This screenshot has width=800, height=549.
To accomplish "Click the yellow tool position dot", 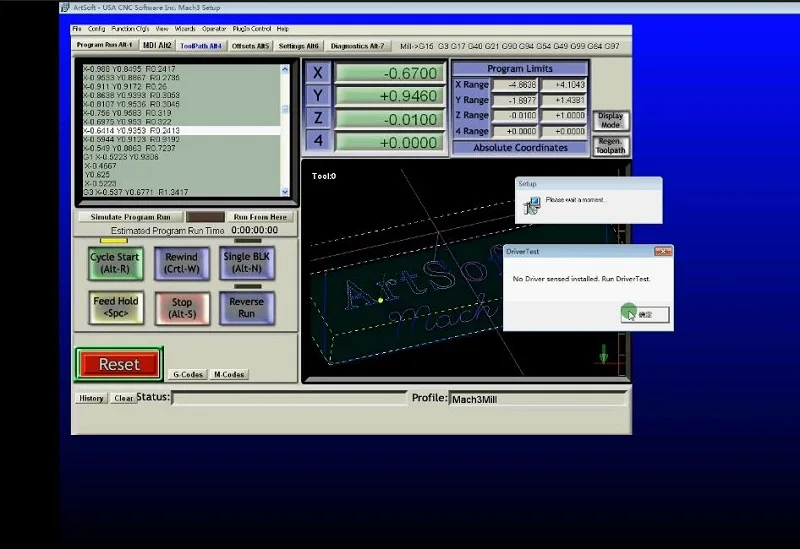I will (x=381, y=301).
